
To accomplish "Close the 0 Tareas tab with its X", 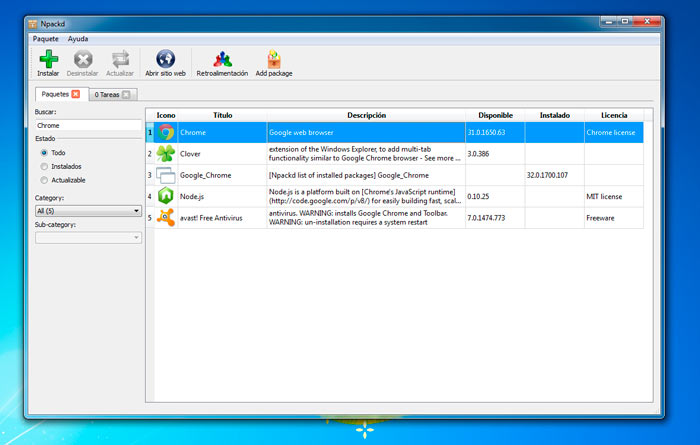I will pyautogui.click(x=126, y=95).
